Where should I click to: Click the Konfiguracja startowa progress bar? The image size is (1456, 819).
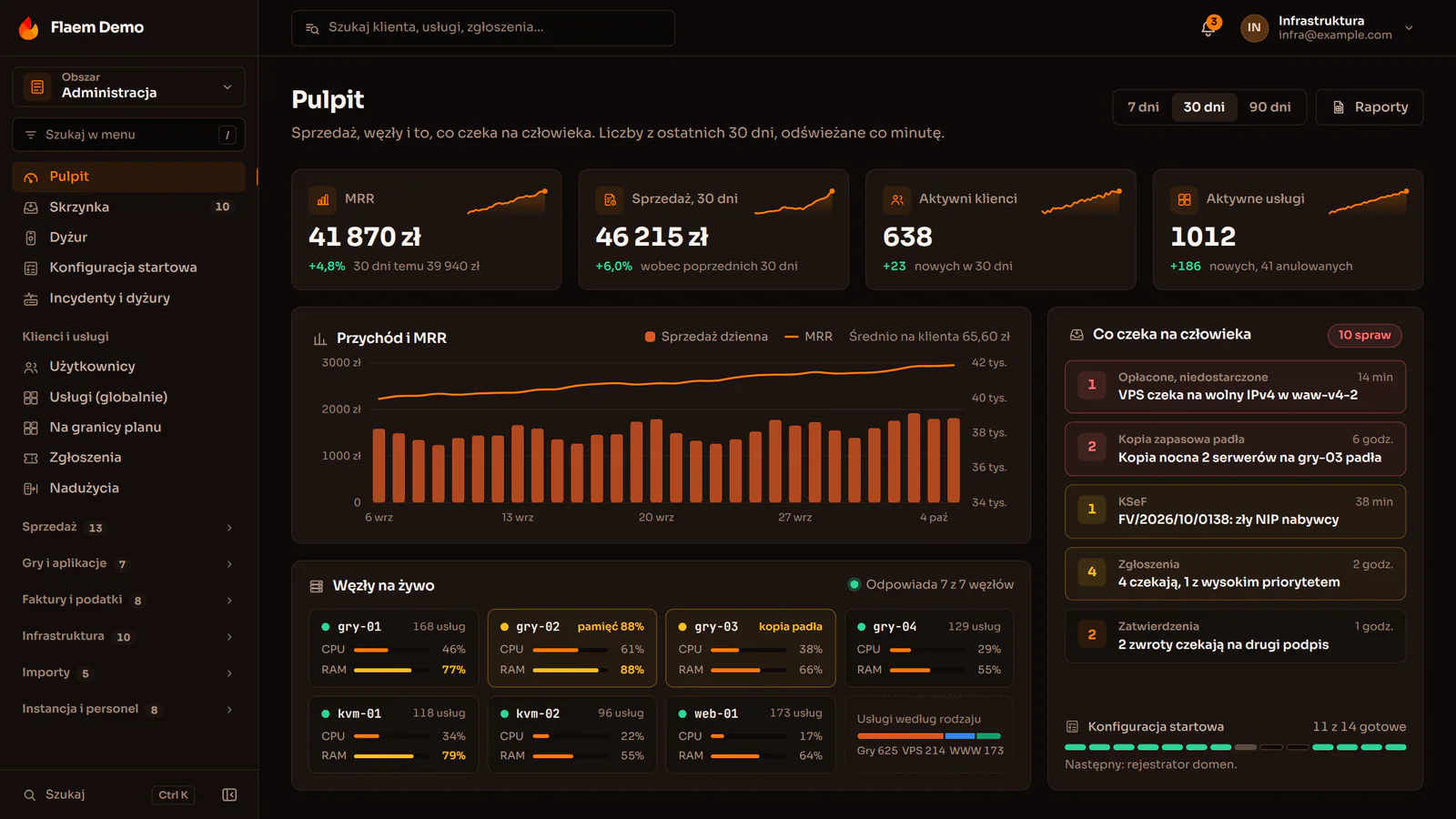click(x=1235, y=747)
